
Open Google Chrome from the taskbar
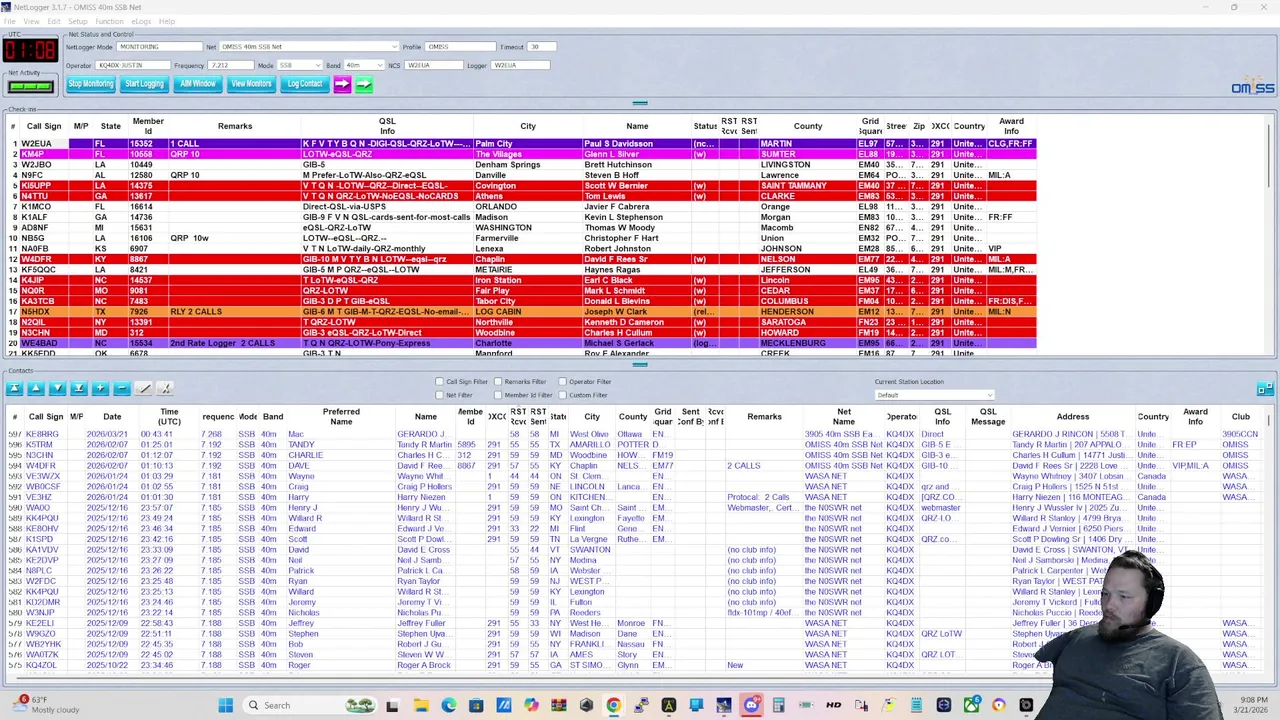(613, 705)
